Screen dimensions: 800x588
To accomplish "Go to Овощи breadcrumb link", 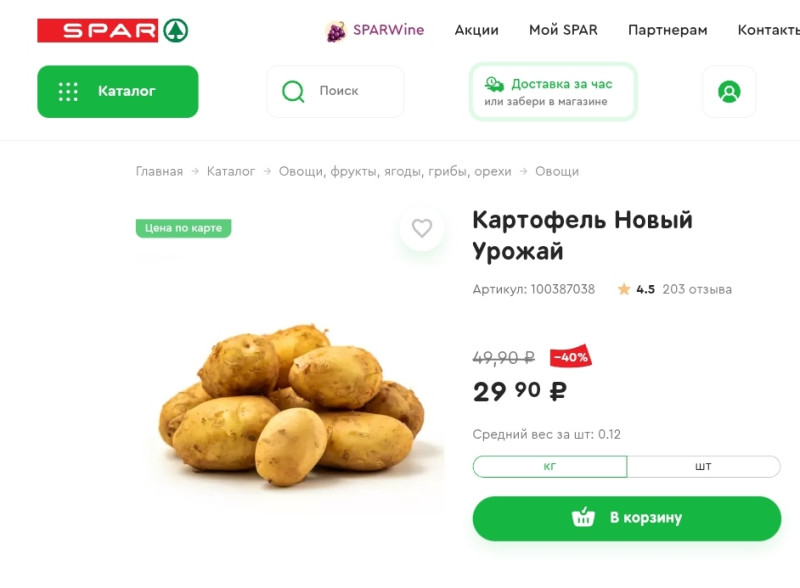I will pos(557,172).
